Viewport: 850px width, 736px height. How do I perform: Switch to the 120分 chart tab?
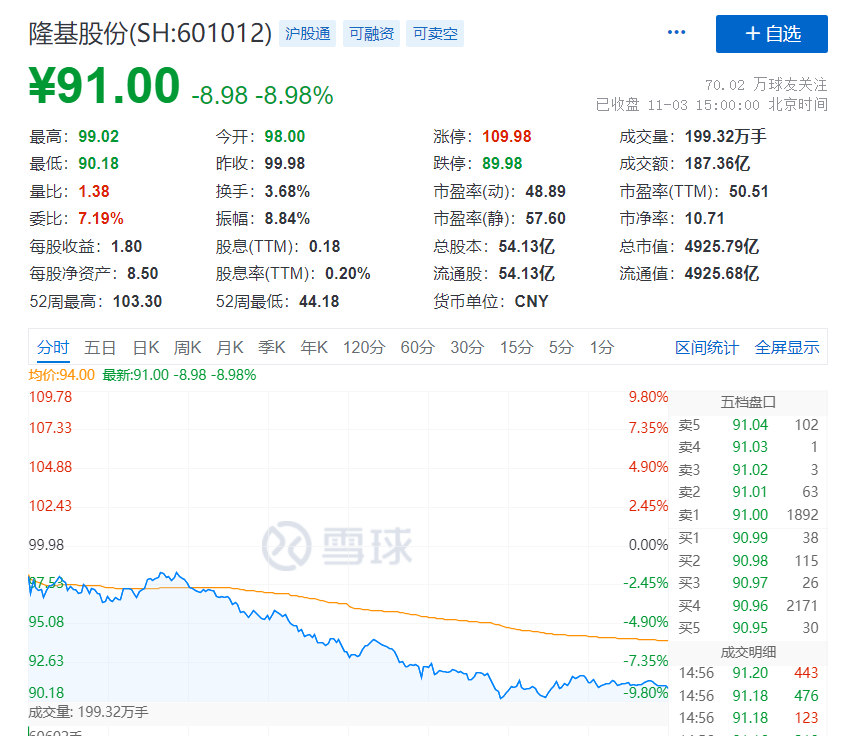[x=364, y=347]
